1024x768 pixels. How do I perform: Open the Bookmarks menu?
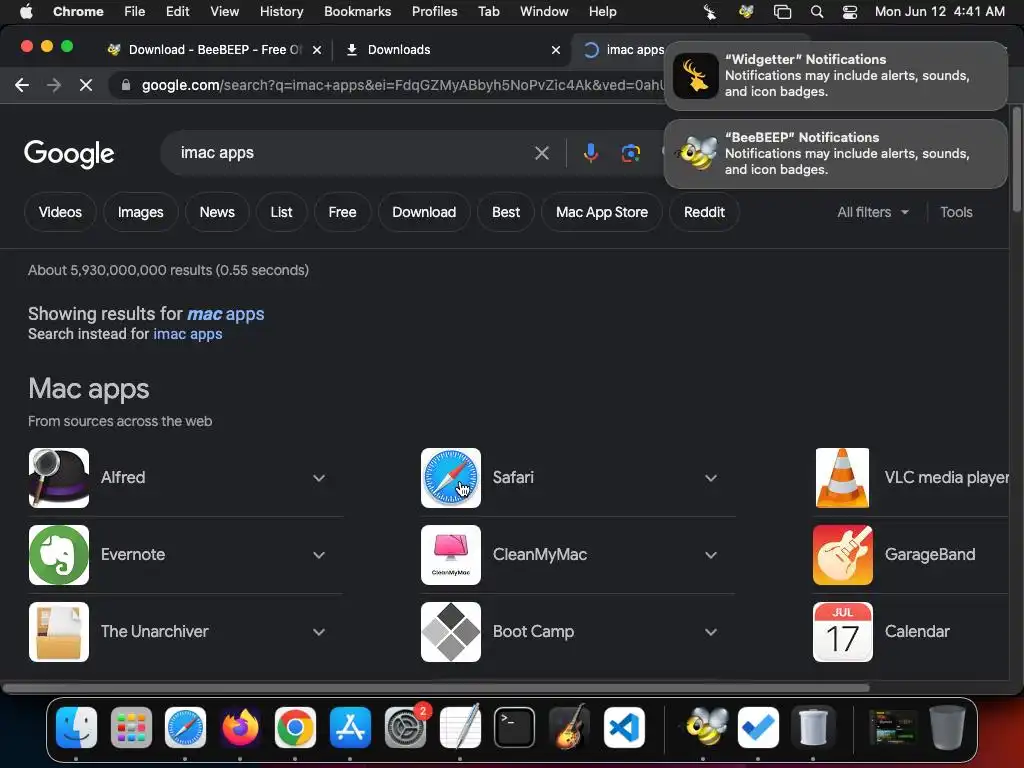(x=357, y=12)
